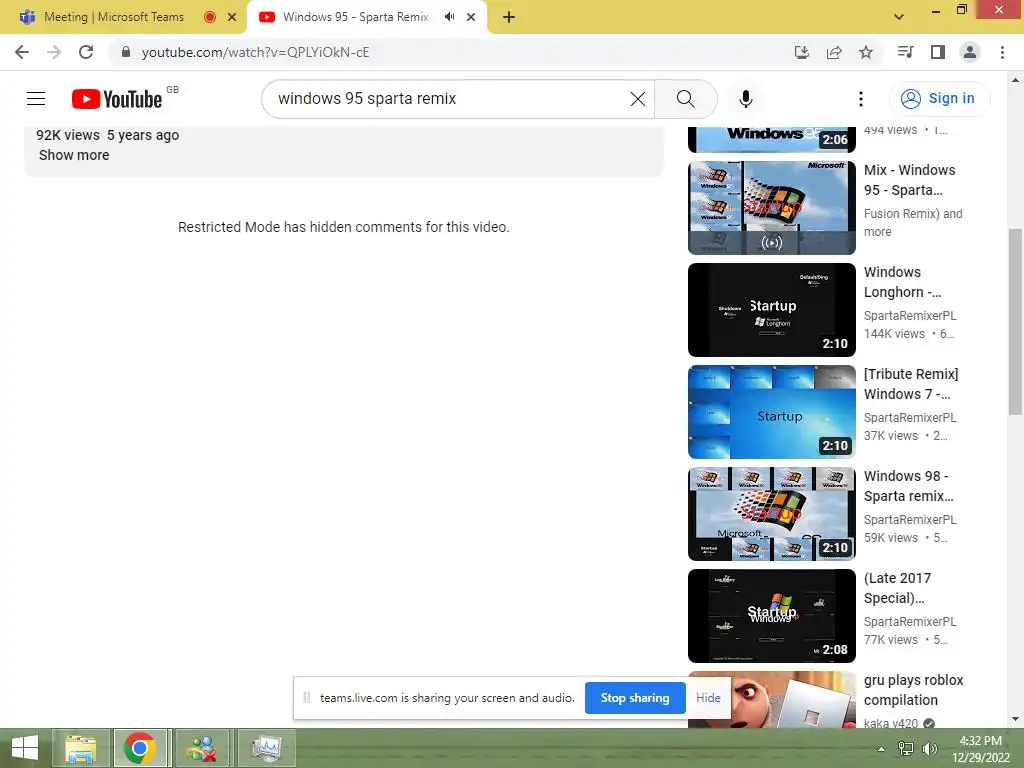Open the chart-monitor icon on the taskbar
The height and width of the screenshot is (768, 1024).
[x=266, y=748]
